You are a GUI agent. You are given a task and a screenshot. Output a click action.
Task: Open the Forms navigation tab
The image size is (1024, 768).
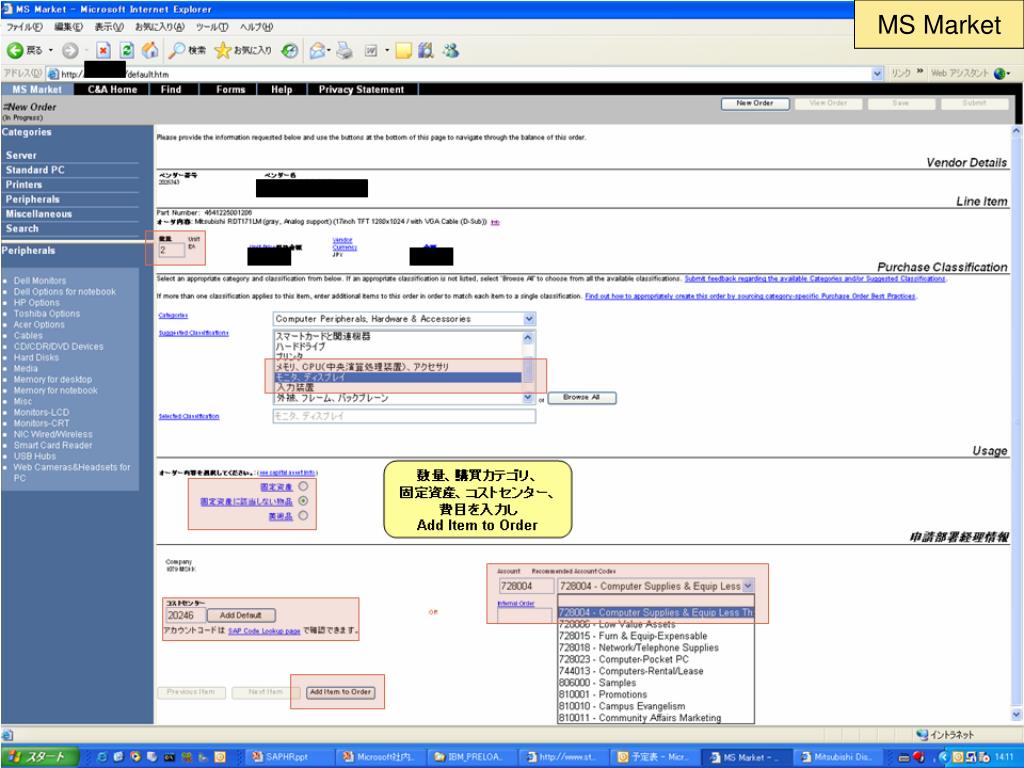[x=231, y=89]
